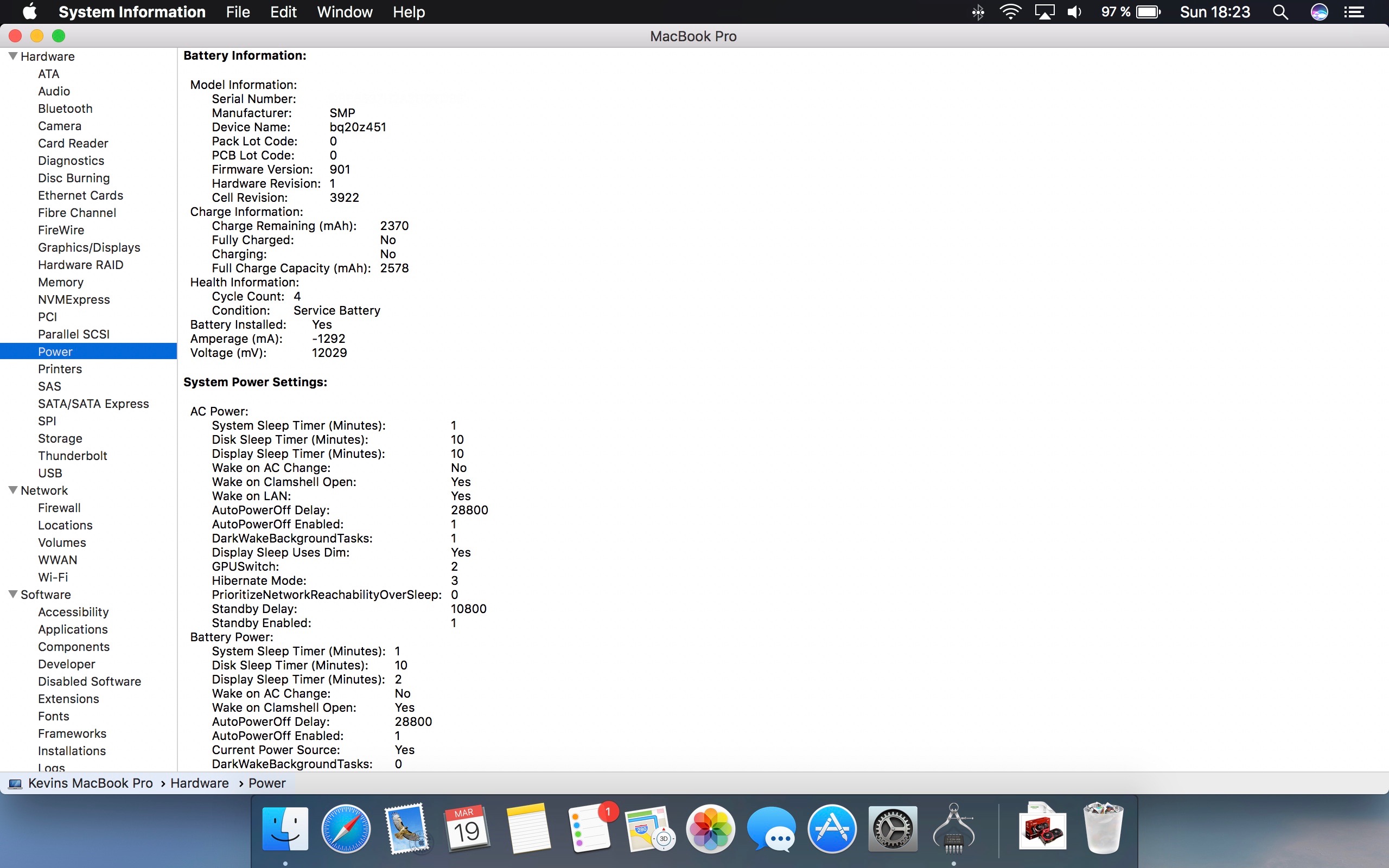
Task: Open the Apple menu
Action: pyautogui.click(x=30, y=11)
